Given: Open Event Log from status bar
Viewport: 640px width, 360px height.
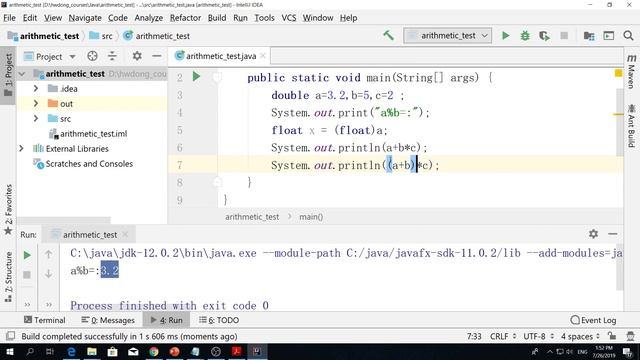Looking at the screenshot, I should (x=593, y=320).
